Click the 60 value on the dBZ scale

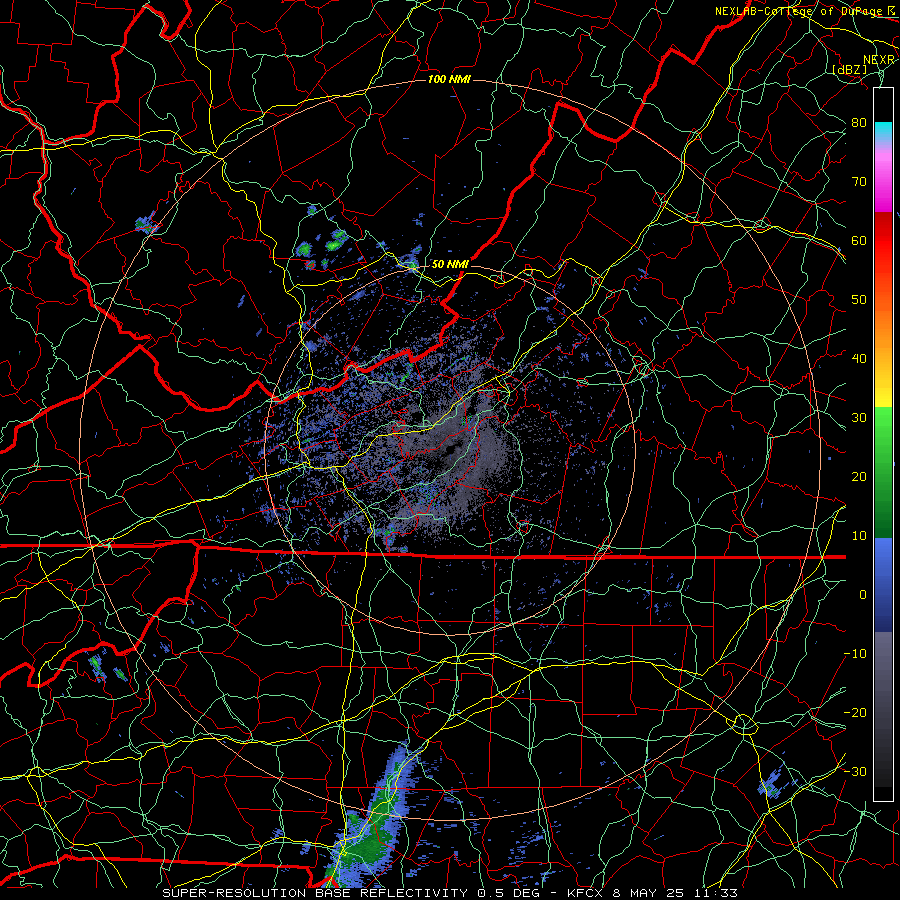(859, 240)
